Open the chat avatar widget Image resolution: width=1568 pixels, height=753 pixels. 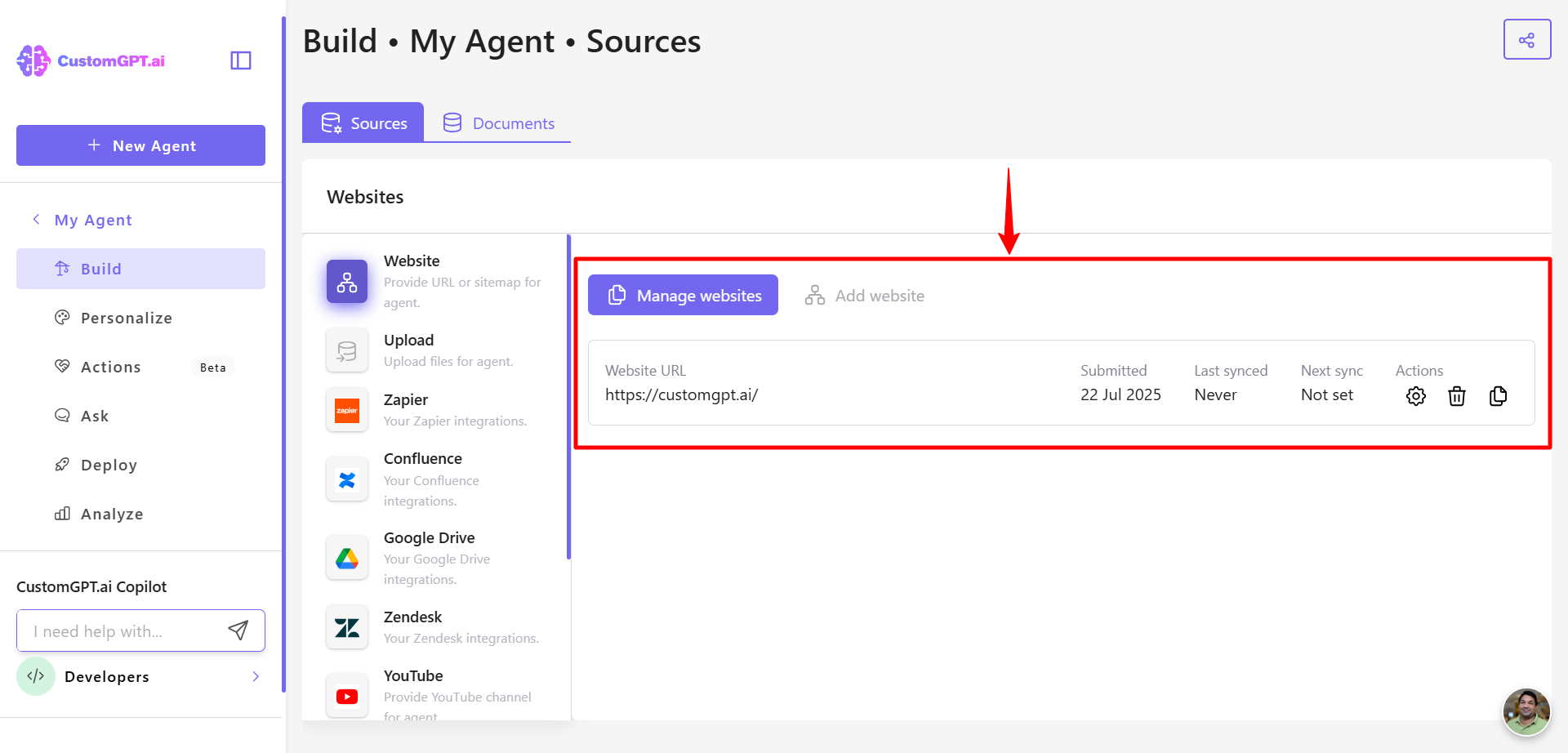click(1526, 712)
